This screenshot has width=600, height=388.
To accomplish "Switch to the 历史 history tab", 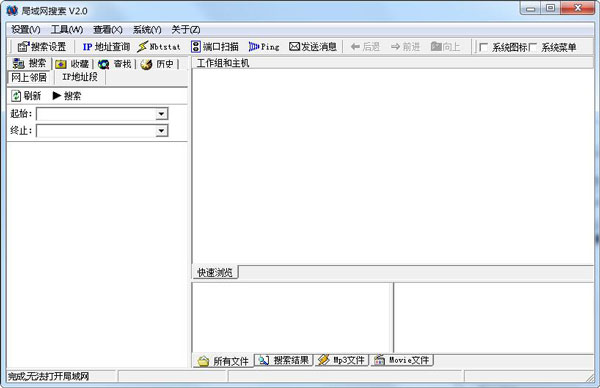I will pyautogui.click(x=157, y=64).
